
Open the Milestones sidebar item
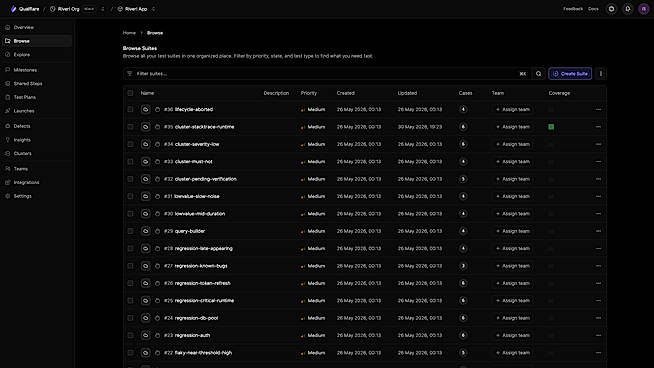click(x=37, y=70)
